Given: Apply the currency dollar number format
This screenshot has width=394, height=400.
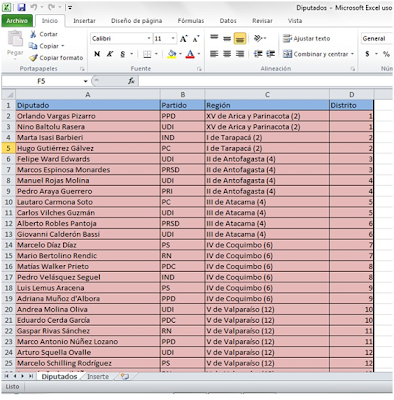Looking at the screenshot, I should pyautogui.click(x=367, y=54).
